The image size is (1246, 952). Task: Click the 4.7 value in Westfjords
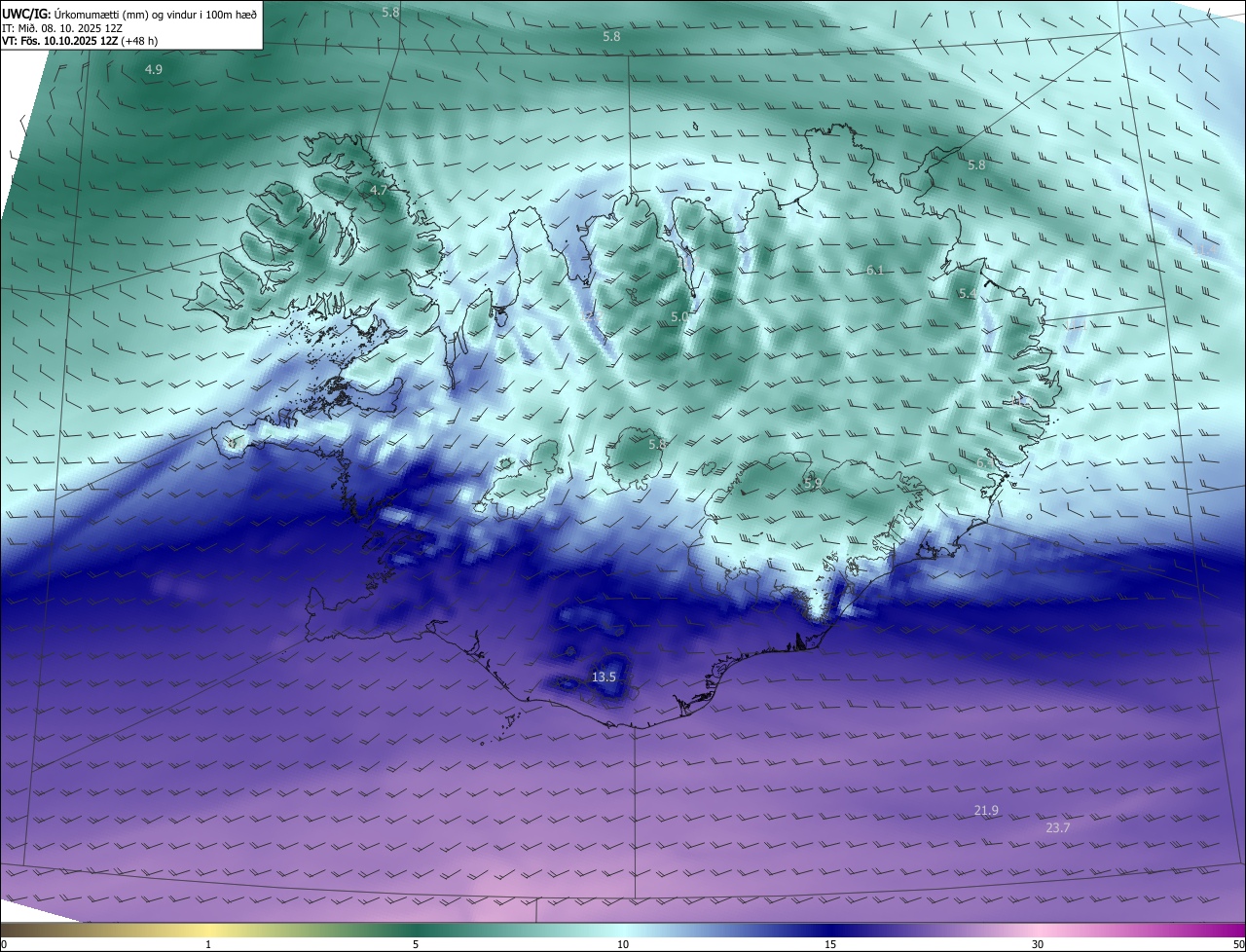tap(379, 191)
